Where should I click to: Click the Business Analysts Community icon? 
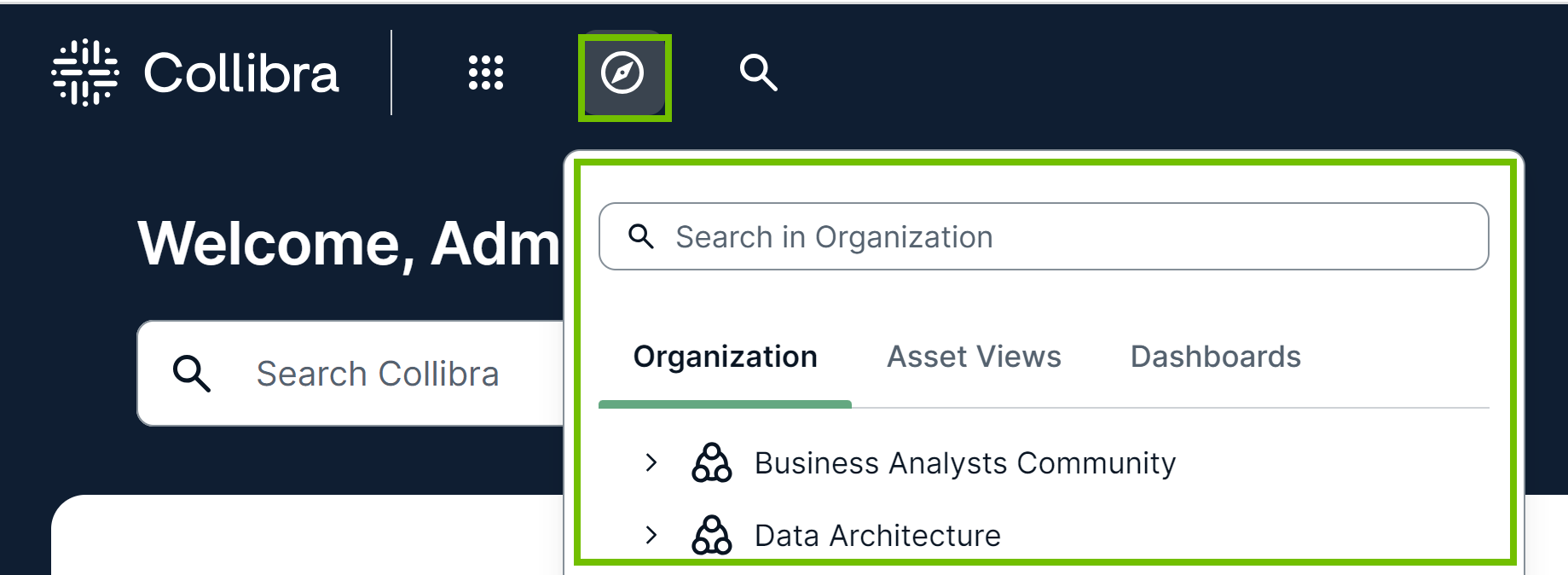click(x=711, y=462)
